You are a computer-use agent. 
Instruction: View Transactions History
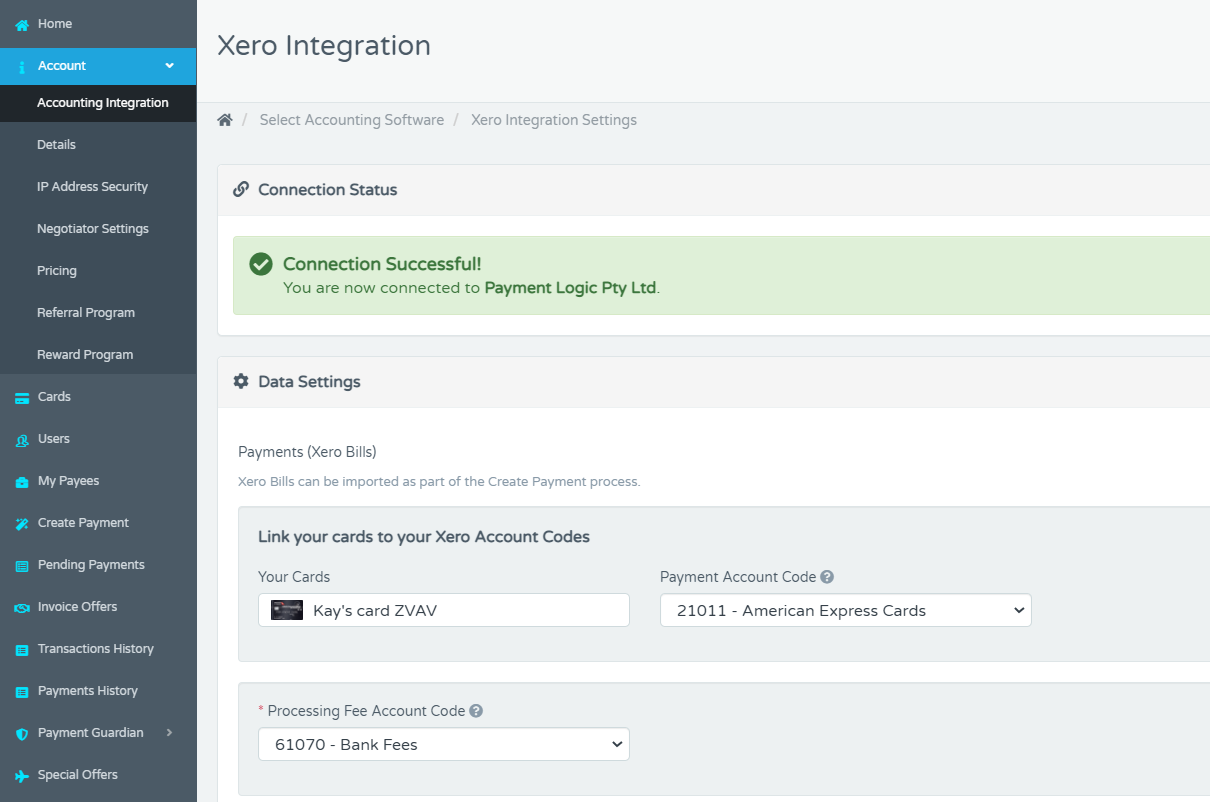[x=98, y=649]
